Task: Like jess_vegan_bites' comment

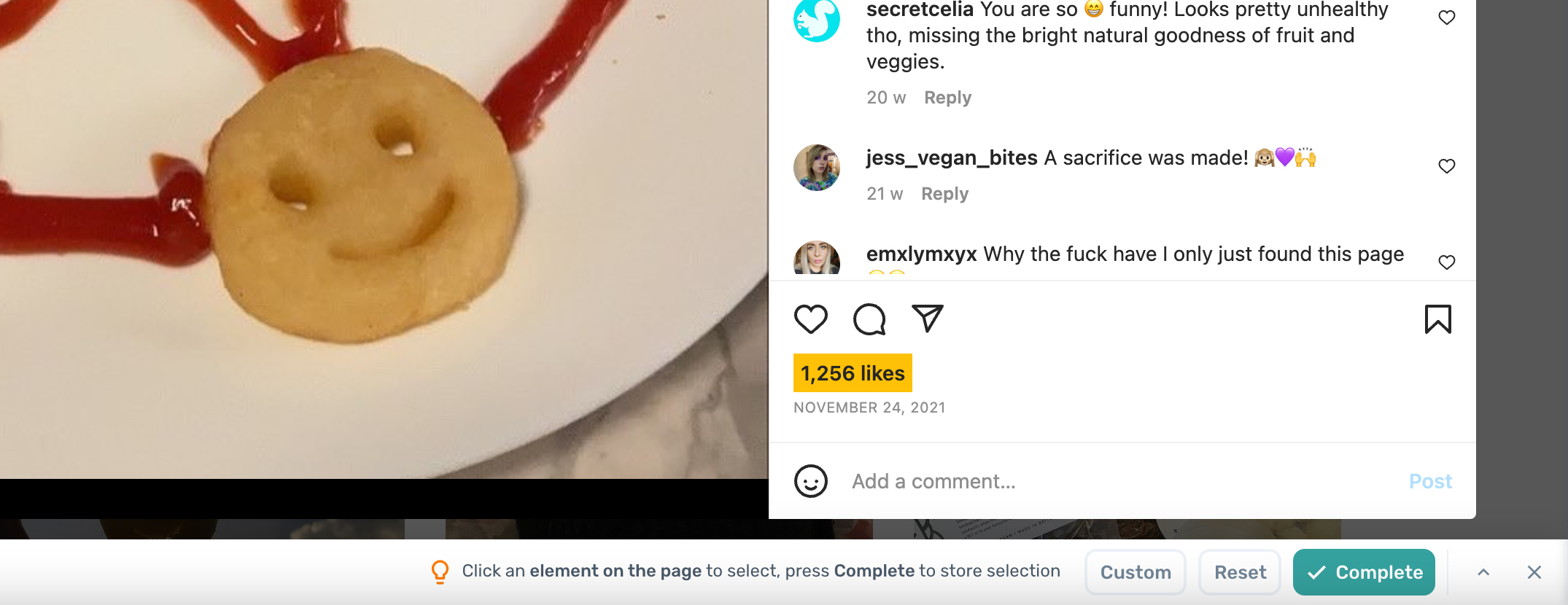Action: coord(1447,166)
